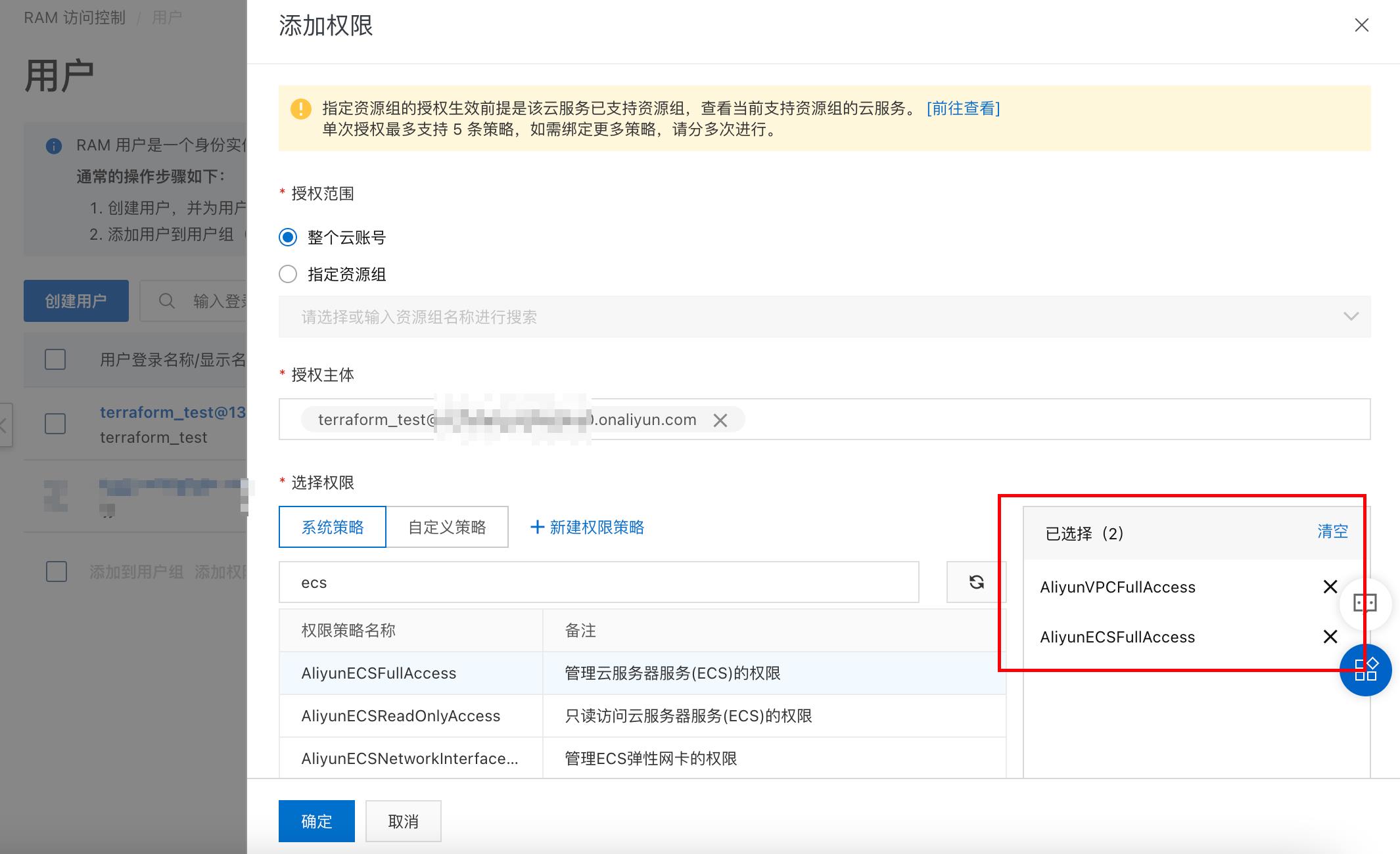Select the 指定资源组 radio option
1400x854 pixels.
(x=288, y=274)
